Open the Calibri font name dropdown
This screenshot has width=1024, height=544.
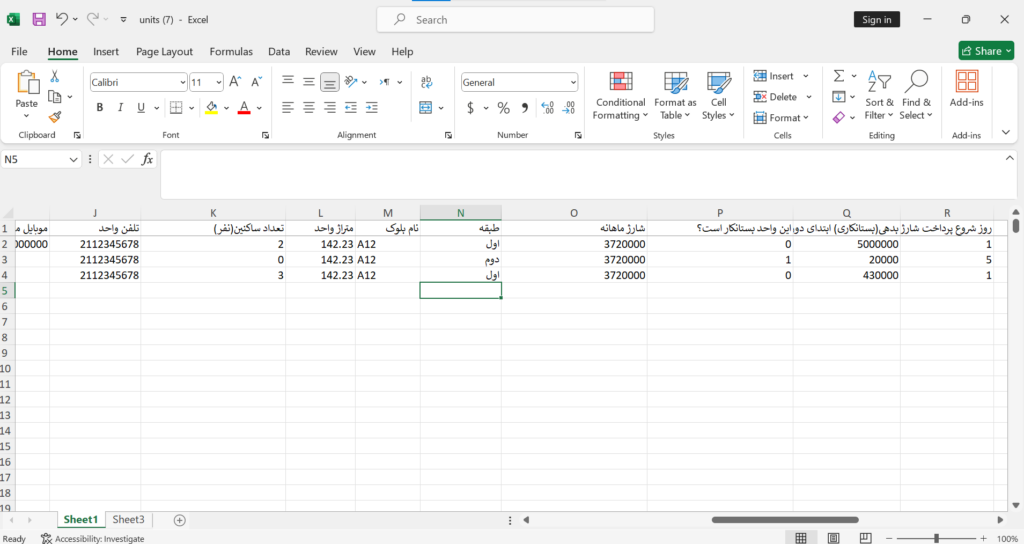pos(182,82)
